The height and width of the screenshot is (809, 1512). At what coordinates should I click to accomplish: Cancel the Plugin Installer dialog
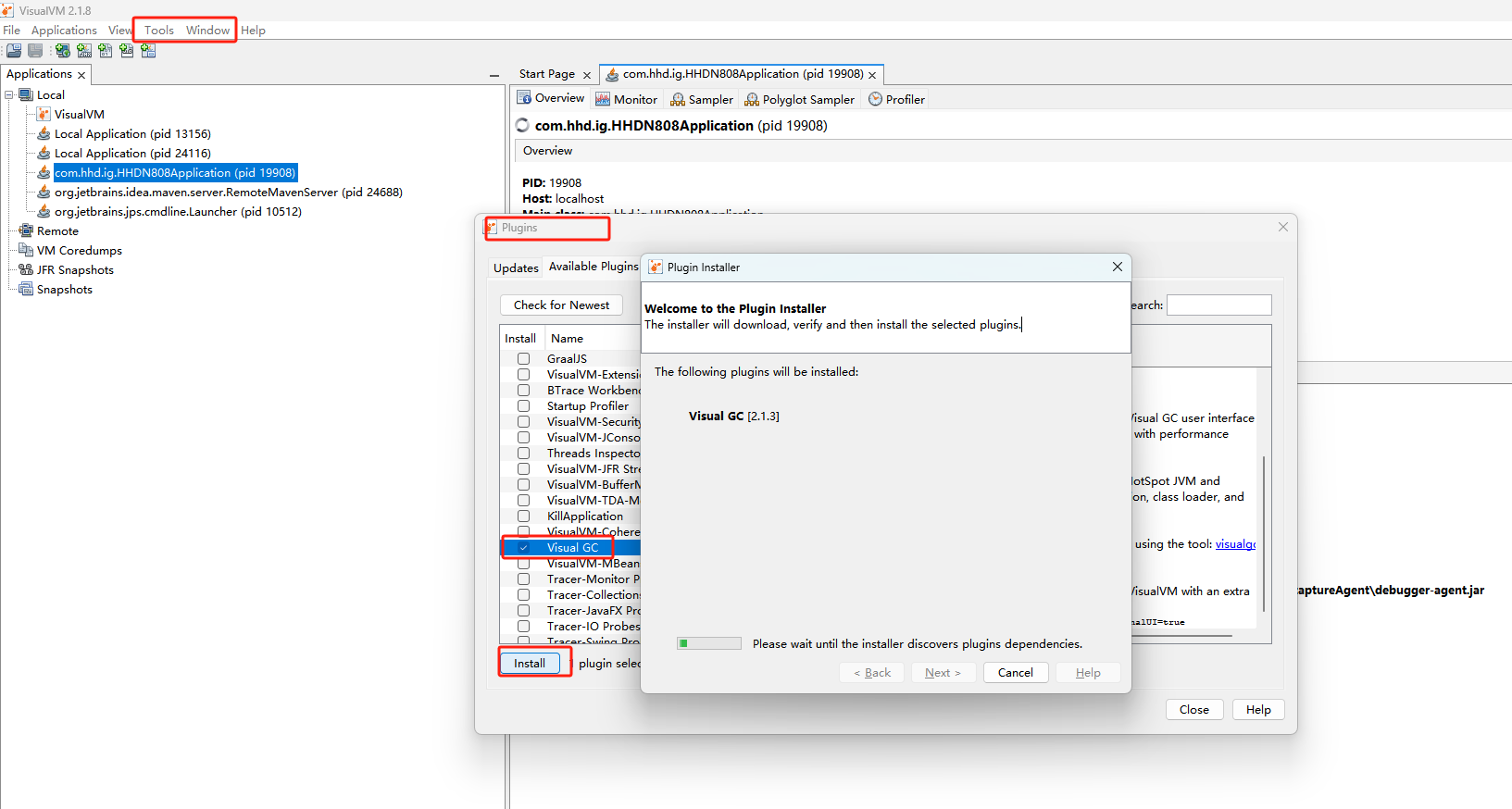(1015, 673)
